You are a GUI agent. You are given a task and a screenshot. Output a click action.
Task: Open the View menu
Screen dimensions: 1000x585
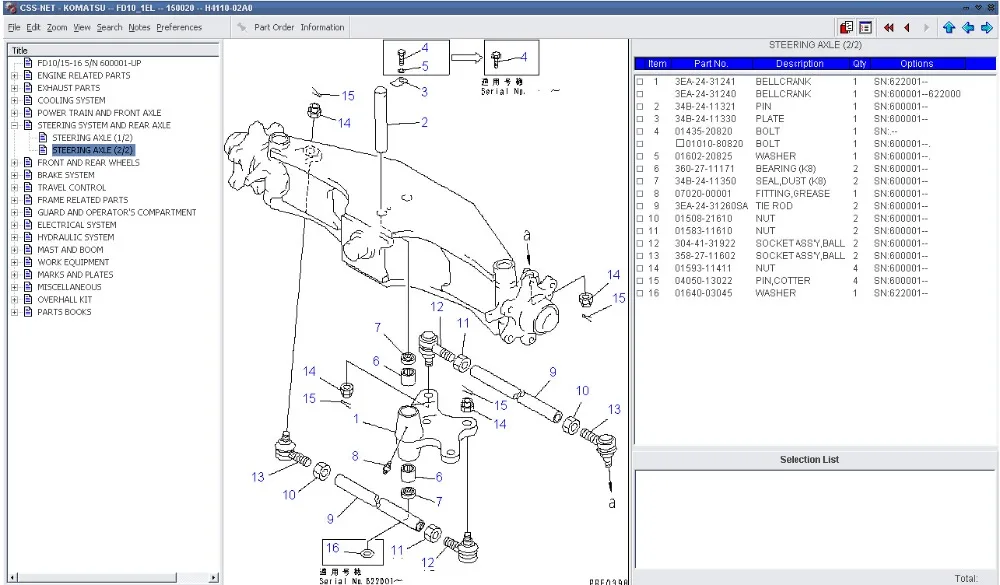click(x=82, y=27)
